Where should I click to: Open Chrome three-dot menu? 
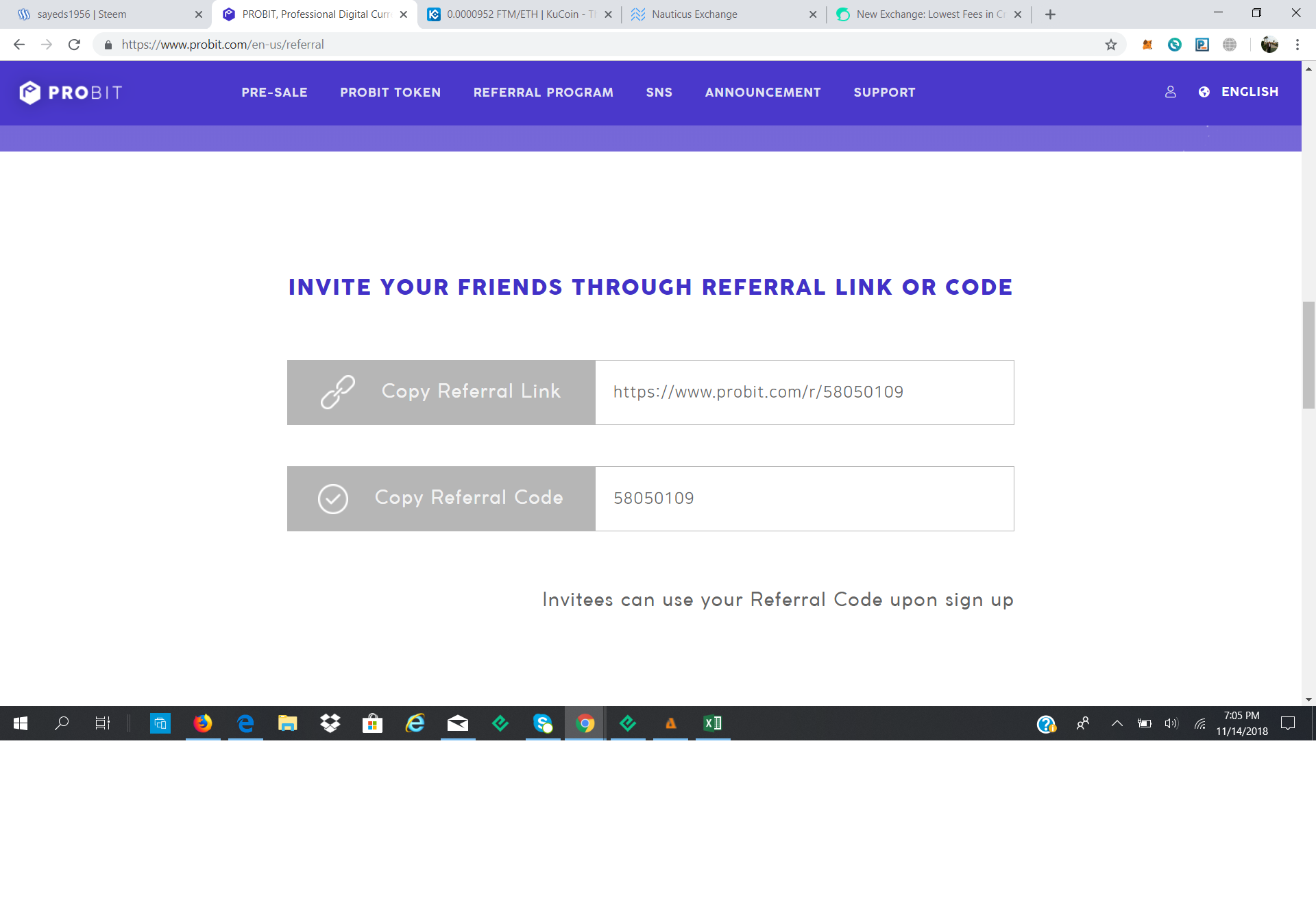click(1297, 45)
